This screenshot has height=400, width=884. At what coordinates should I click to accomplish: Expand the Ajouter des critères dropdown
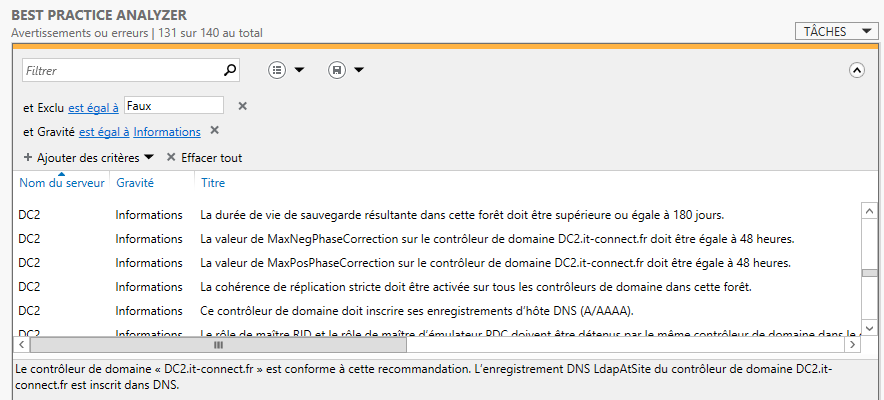click(88, 158)
